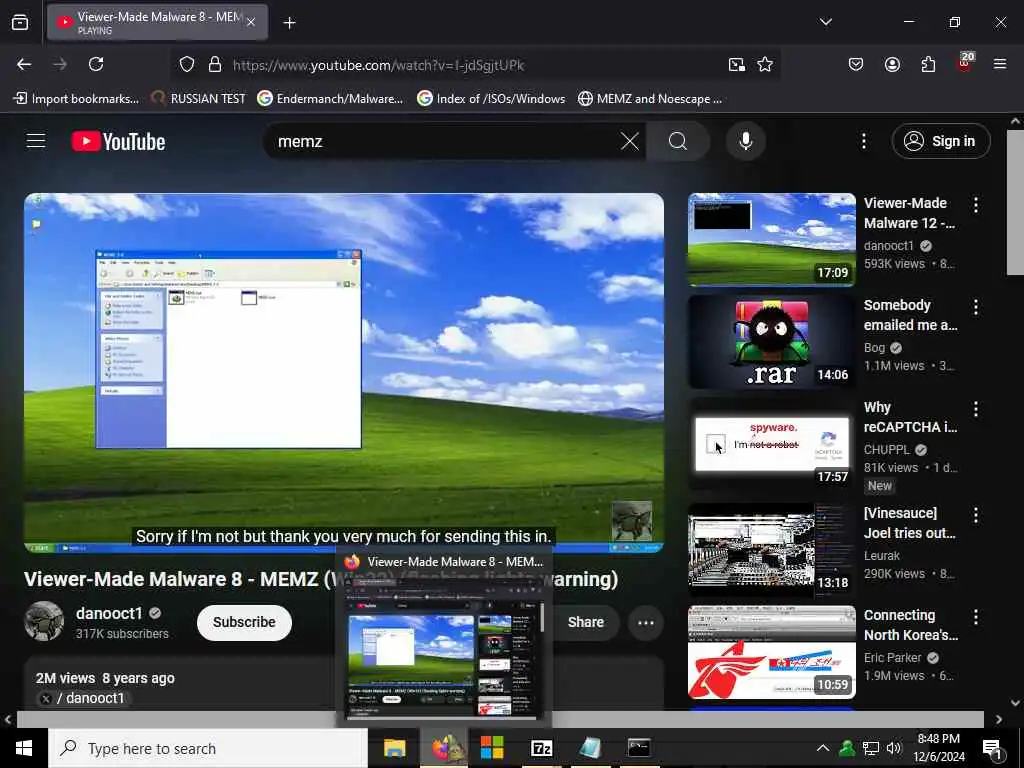Open the extensions puzzle icon
Image resolution: width=1024 pixels, height=768 pixels.
(x=928, y=64)
